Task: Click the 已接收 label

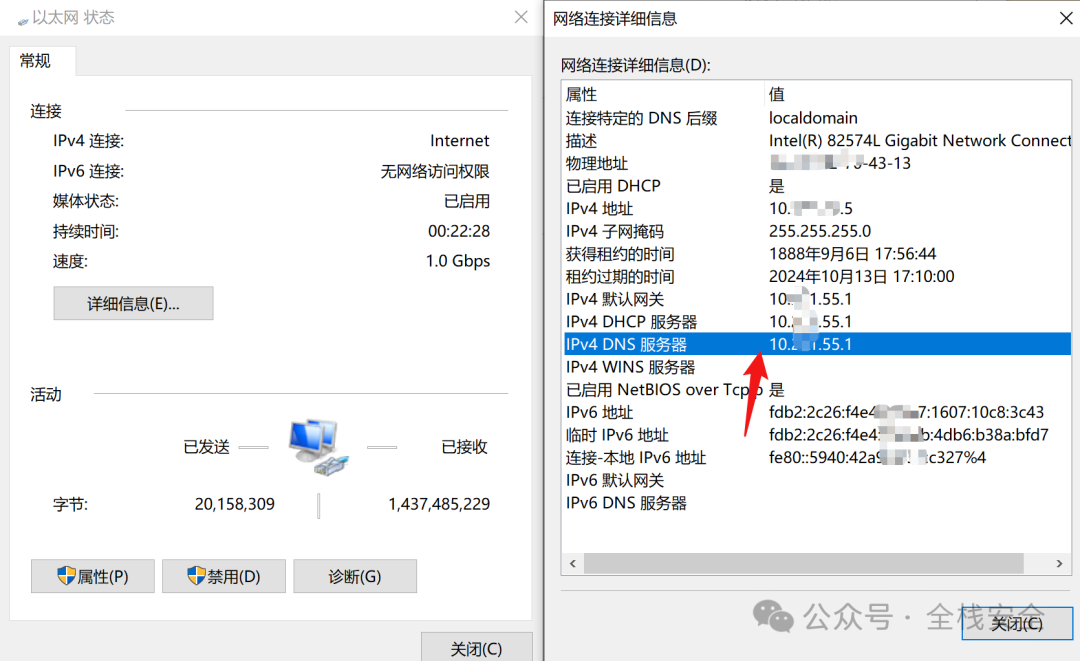Action: [x=464, y=447]
